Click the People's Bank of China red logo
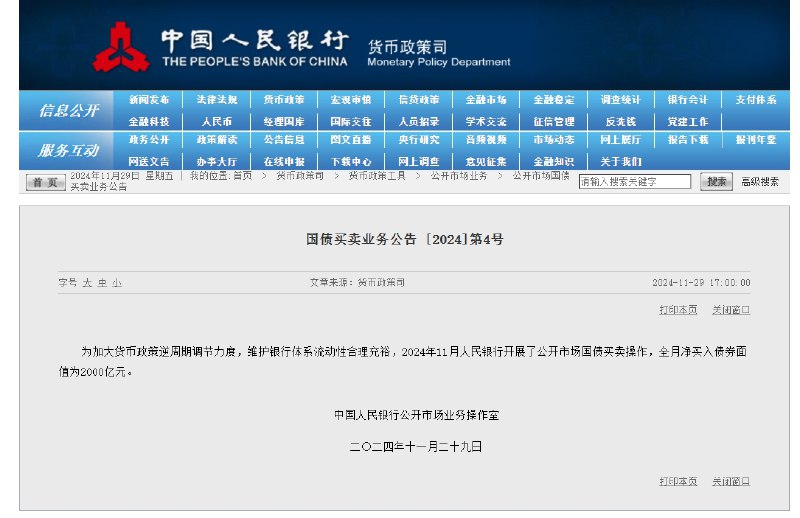The image size is (800, 518). point(121,47)
